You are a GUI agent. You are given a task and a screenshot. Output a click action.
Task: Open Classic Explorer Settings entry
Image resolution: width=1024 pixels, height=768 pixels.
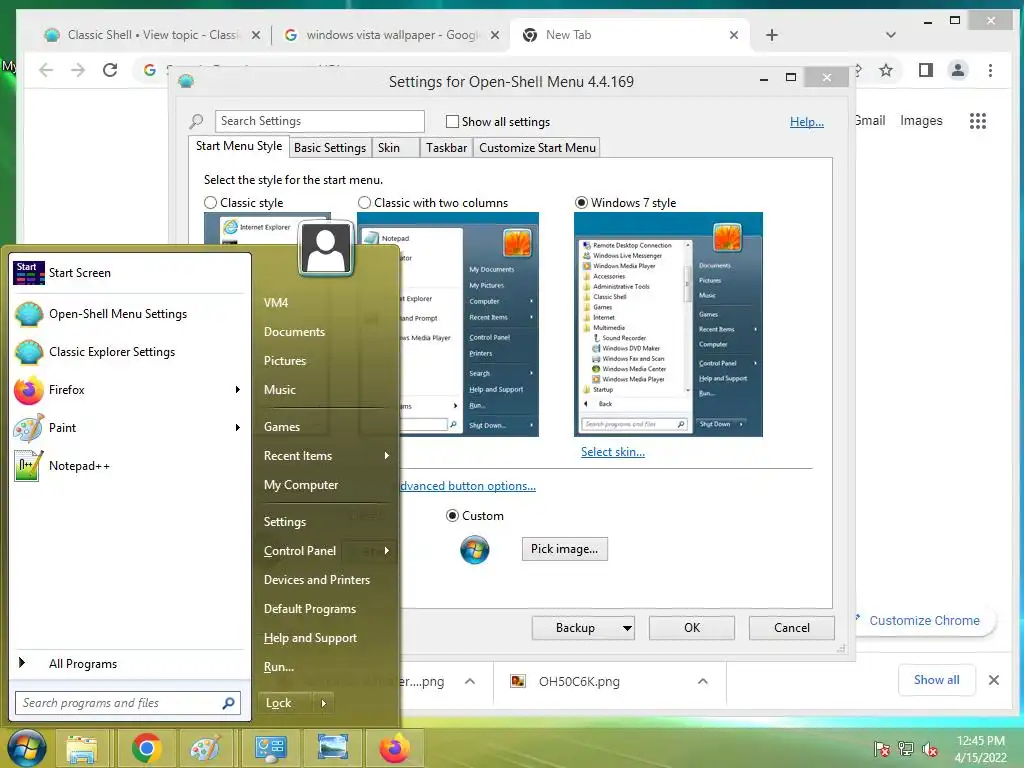click(x=130, y=352)
